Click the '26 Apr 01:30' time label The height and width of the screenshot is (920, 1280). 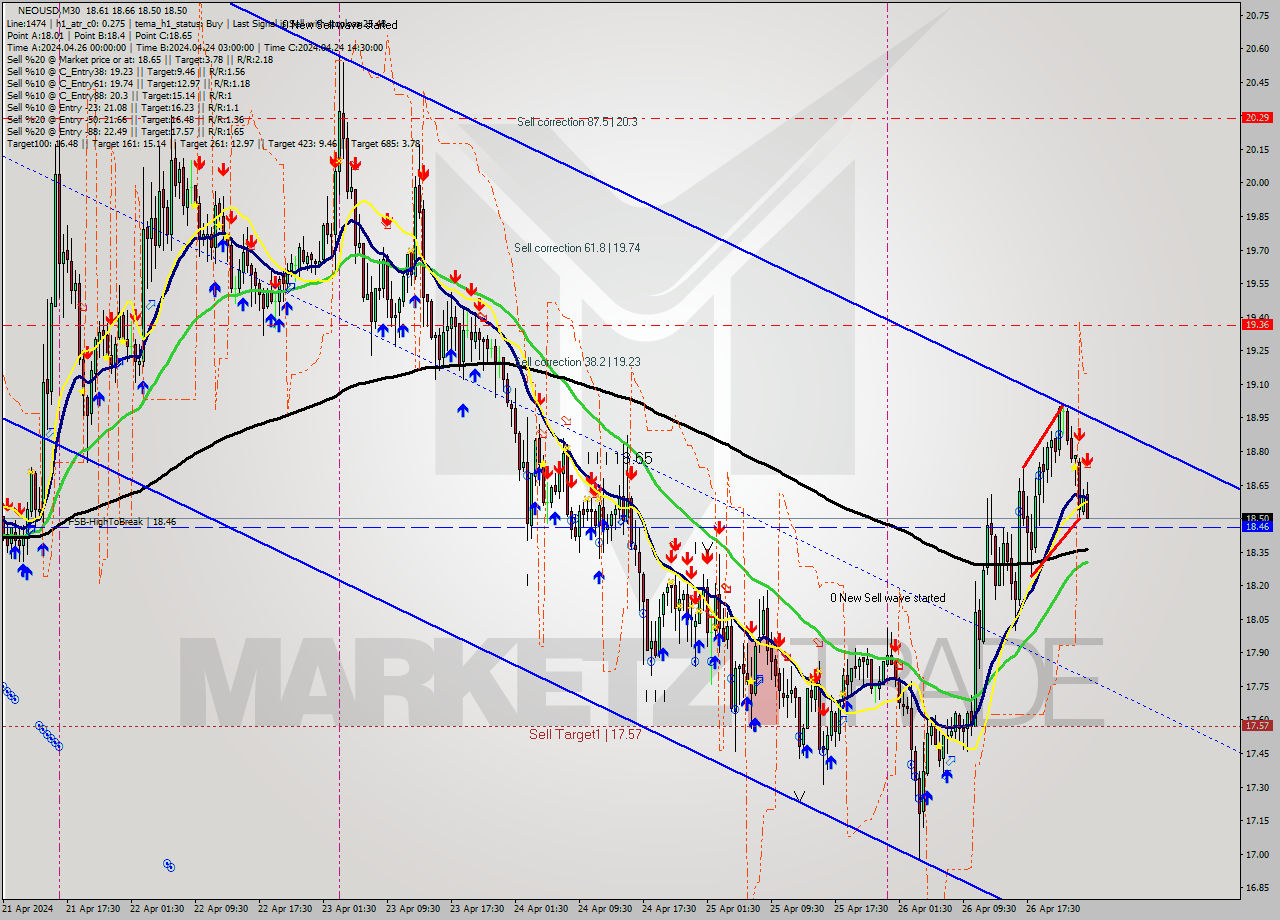(x=925, y=909)
